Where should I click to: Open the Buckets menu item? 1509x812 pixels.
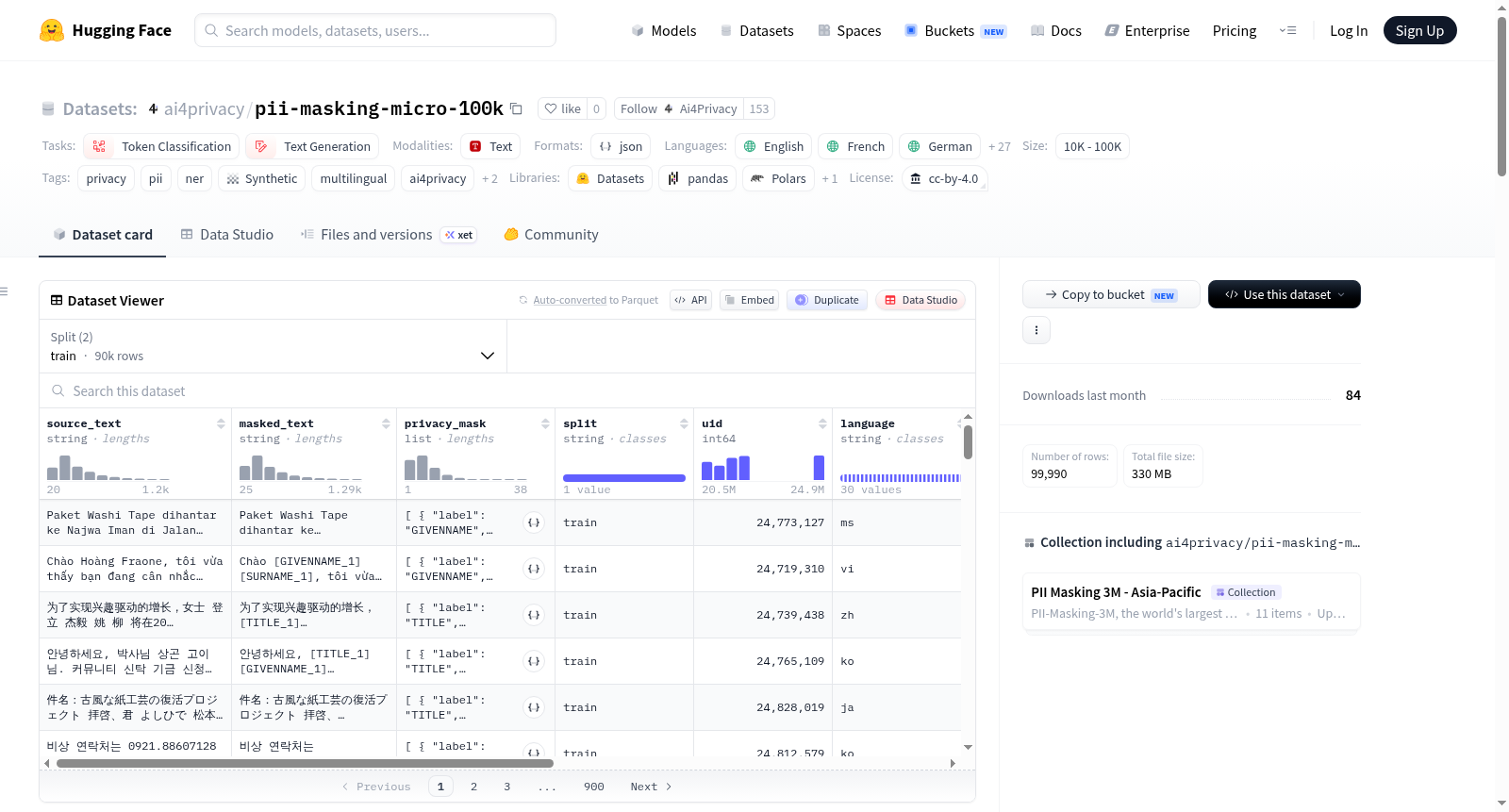point(955,30)
